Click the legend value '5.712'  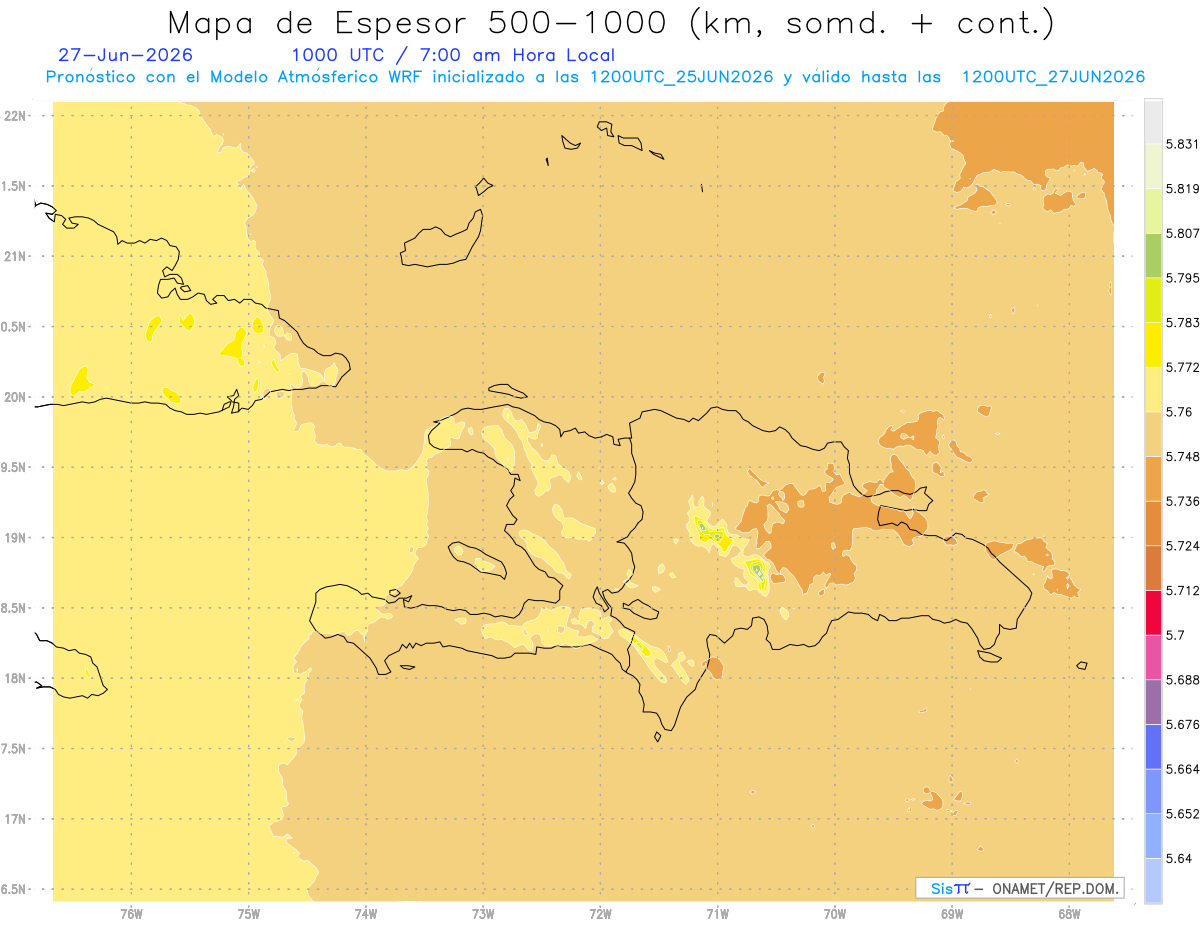point(1182,591)
